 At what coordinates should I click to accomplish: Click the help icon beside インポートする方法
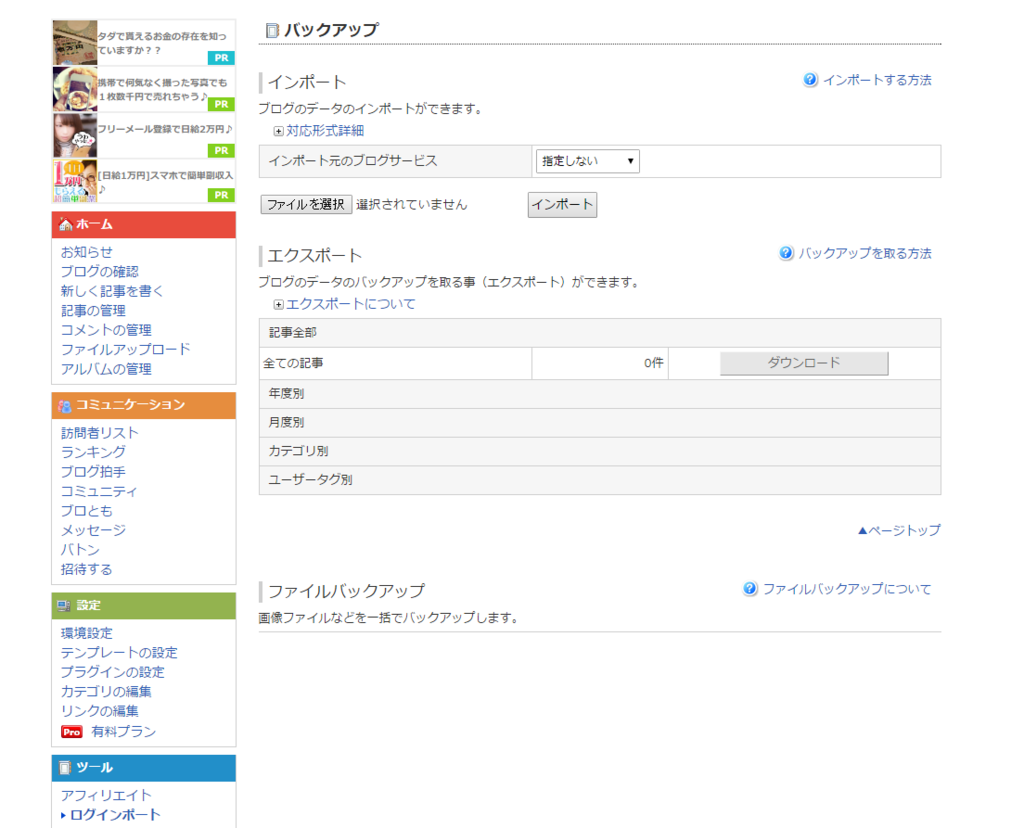click(810, 80)
